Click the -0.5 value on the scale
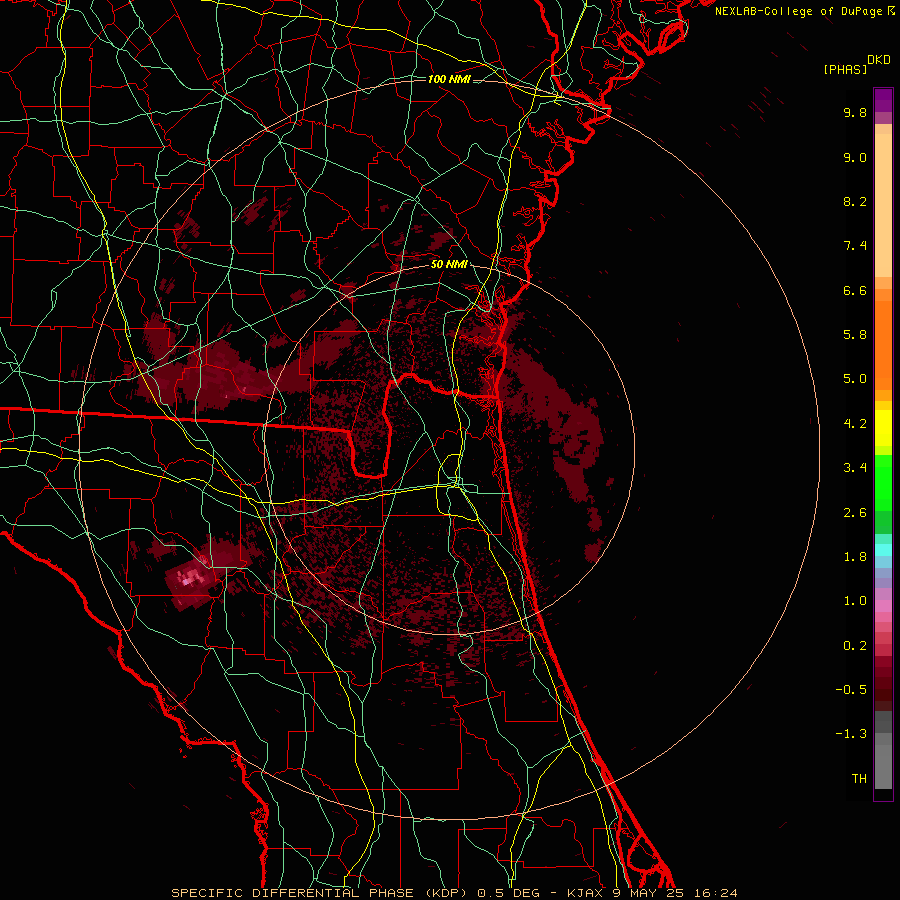This screenshot has height=900, width=900. 851,690
